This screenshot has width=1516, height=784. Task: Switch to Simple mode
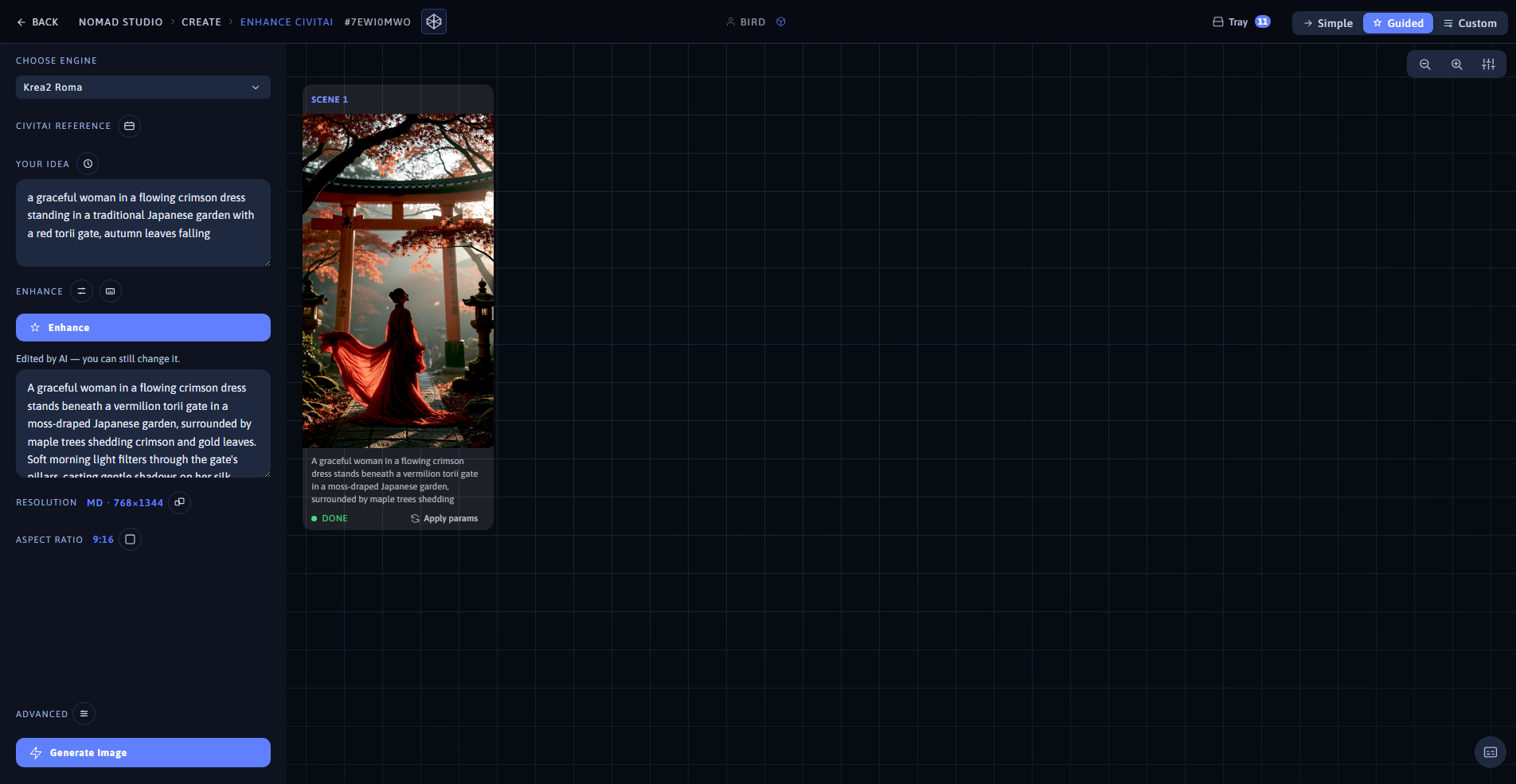(x=1328, y=23)
